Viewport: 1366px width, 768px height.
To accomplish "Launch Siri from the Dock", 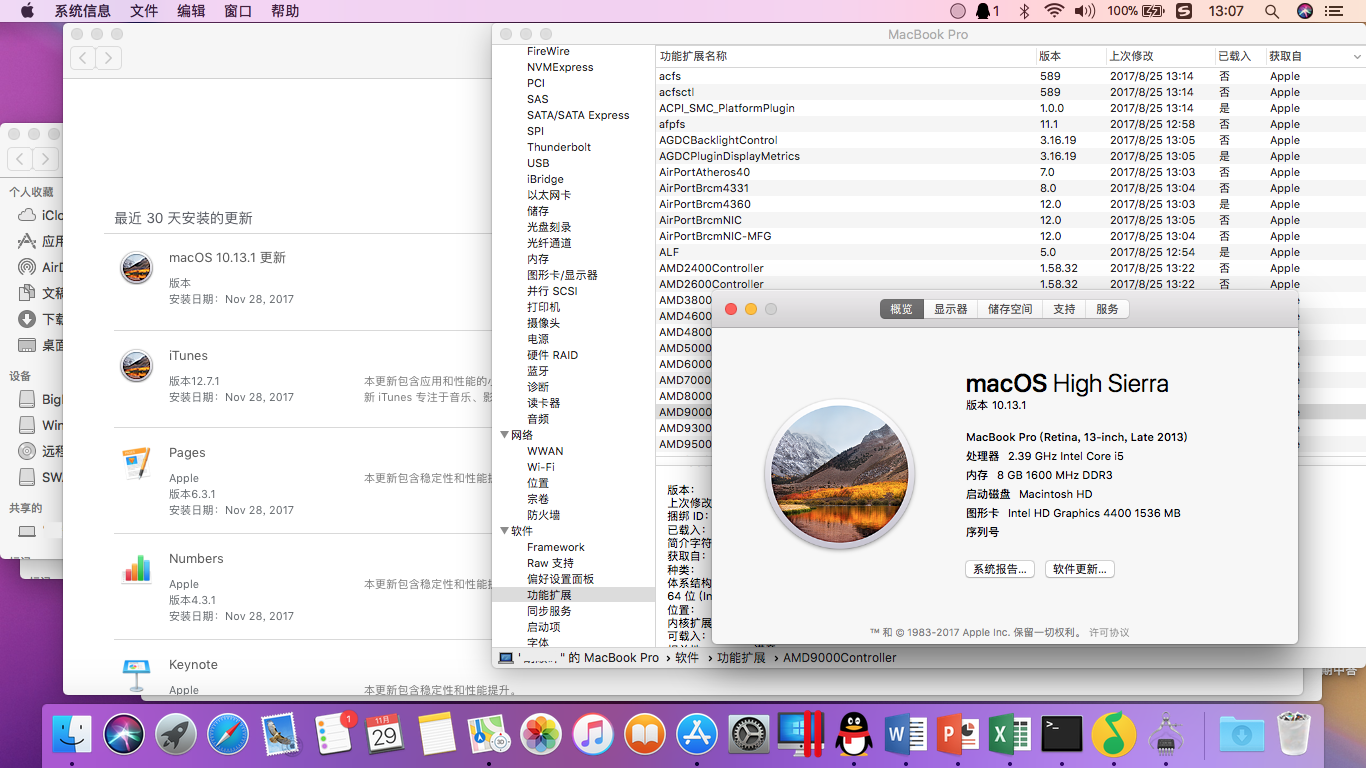I will click(x=124, y=736).
